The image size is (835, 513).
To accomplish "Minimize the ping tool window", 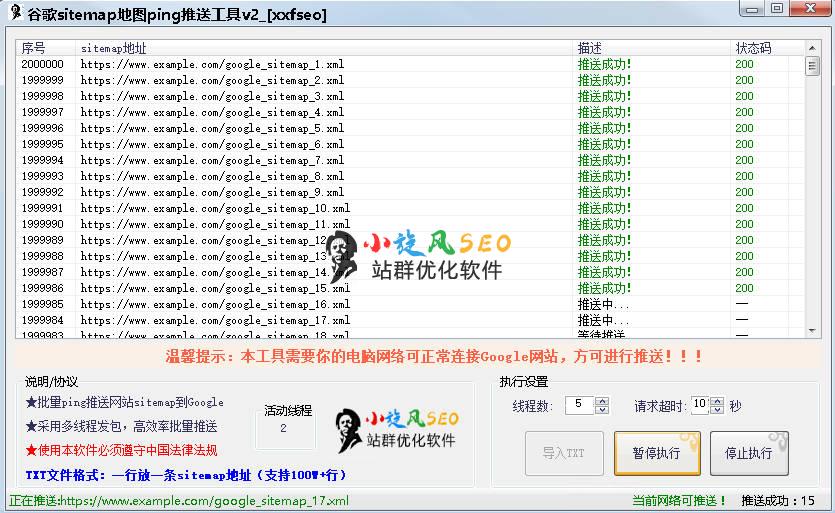I will pyautogui.click(x=752, y=8).
